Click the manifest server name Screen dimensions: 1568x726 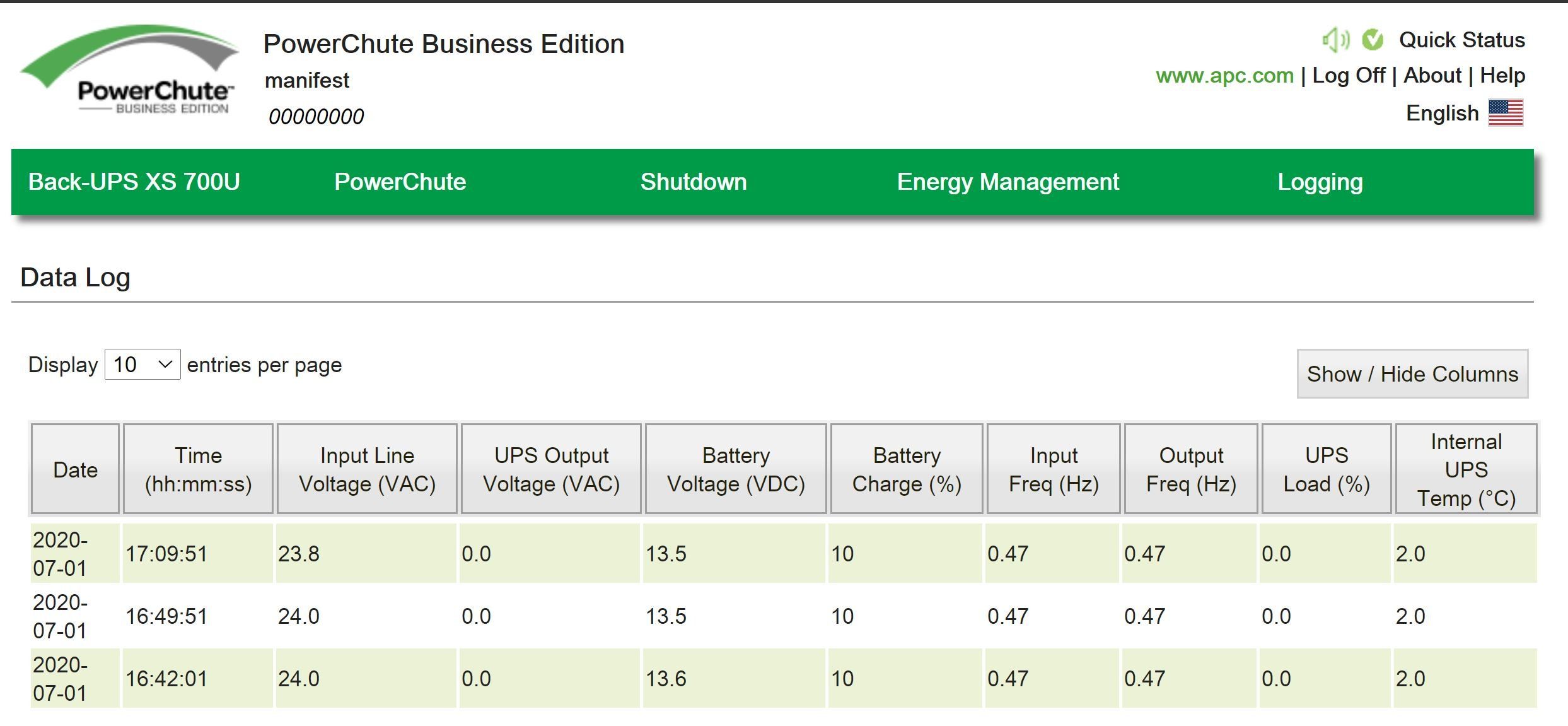[x=307, y=80]
